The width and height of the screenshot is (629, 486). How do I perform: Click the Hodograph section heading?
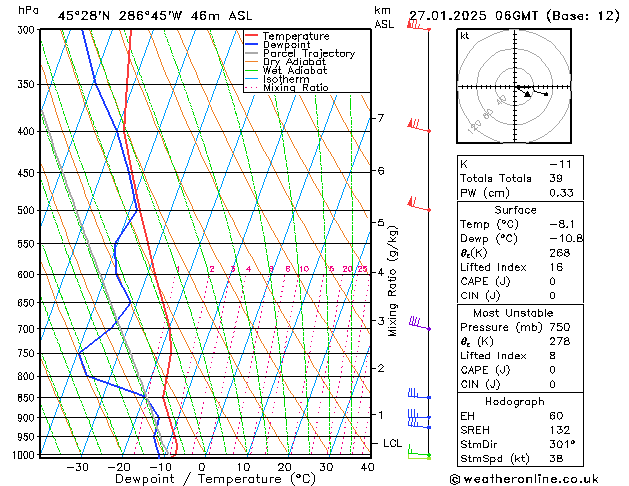515,401
